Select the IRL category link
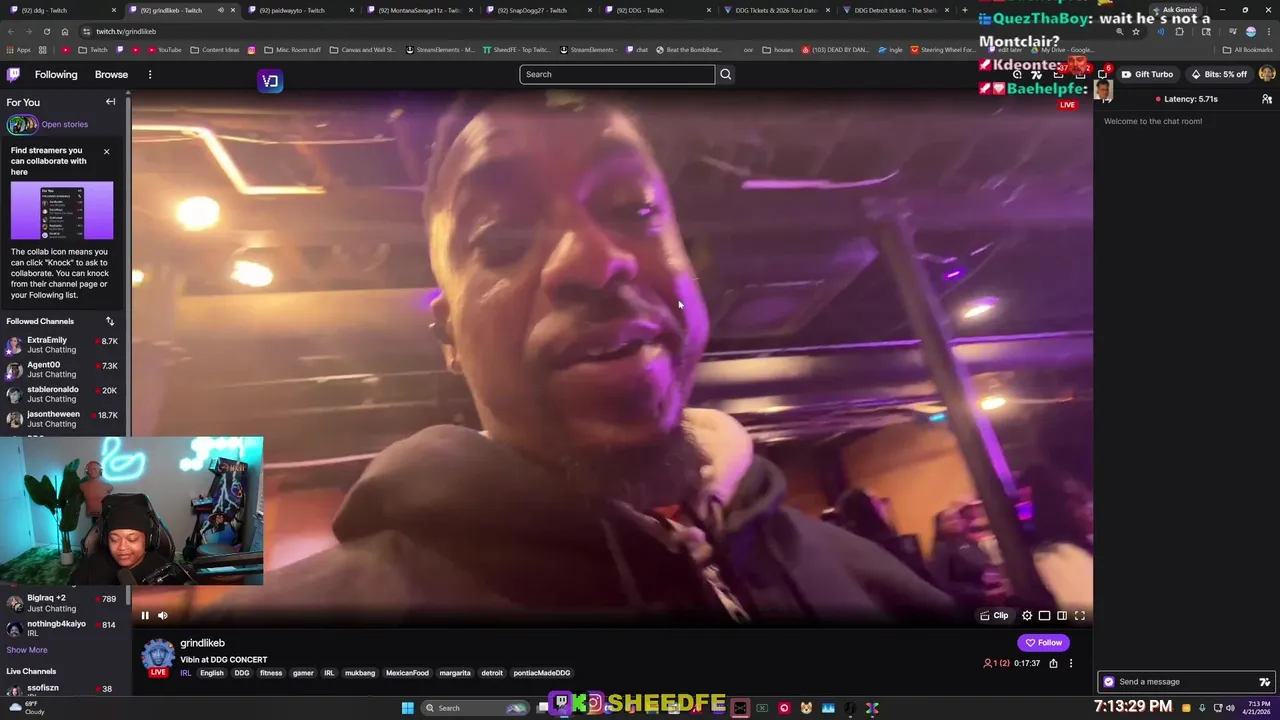The height and width of the screenshot is (720, 1280). (x=185, y=673)
